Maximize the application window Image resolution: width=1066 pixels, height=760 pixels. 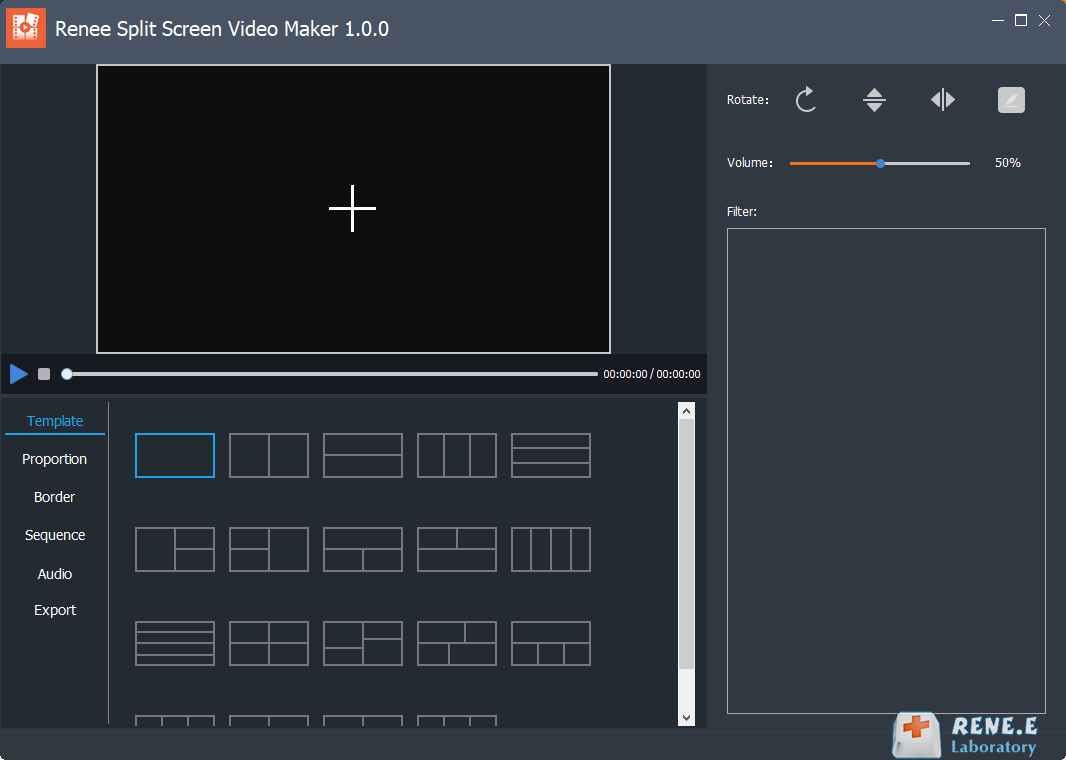[1020, 20]
